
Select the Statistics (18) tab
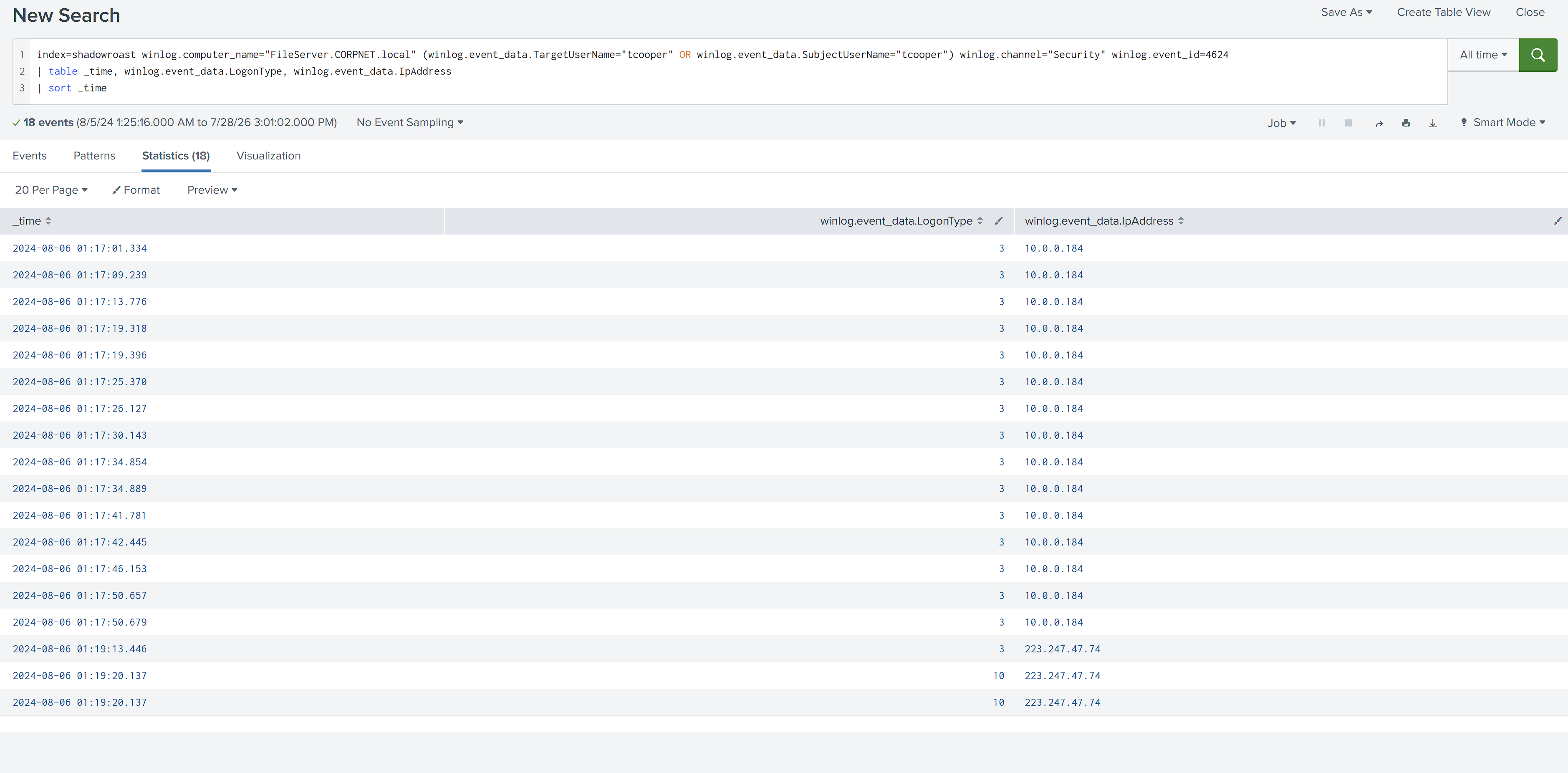pos(176,156)
